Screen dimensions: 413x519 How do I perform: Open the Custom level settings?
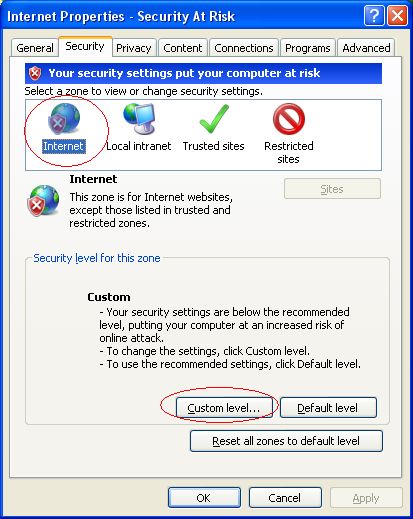(x=224, y=408)
